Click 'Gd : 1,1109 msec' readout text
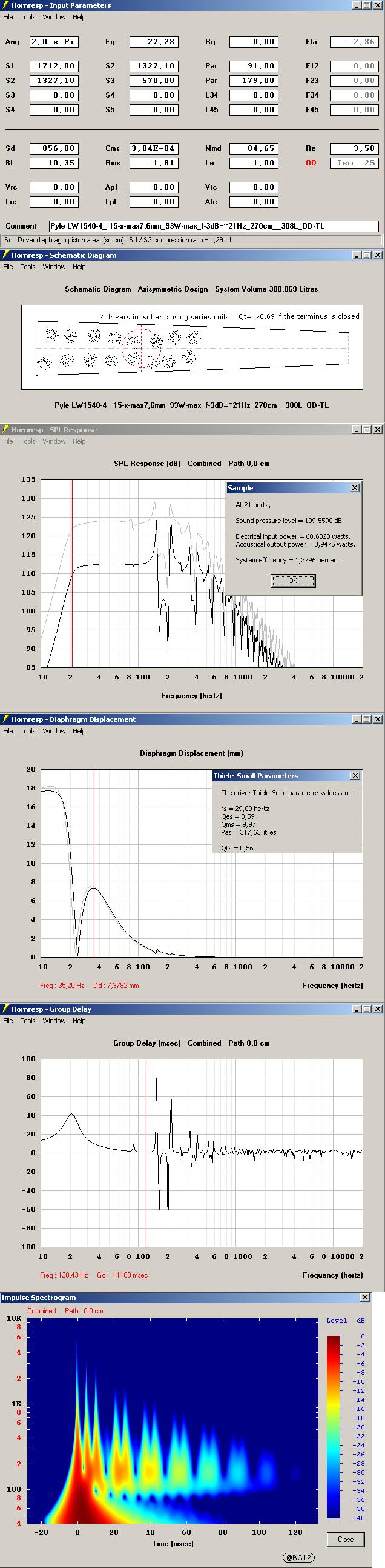Viewport: 385px width, 1568px height. tap(122, 1275)
